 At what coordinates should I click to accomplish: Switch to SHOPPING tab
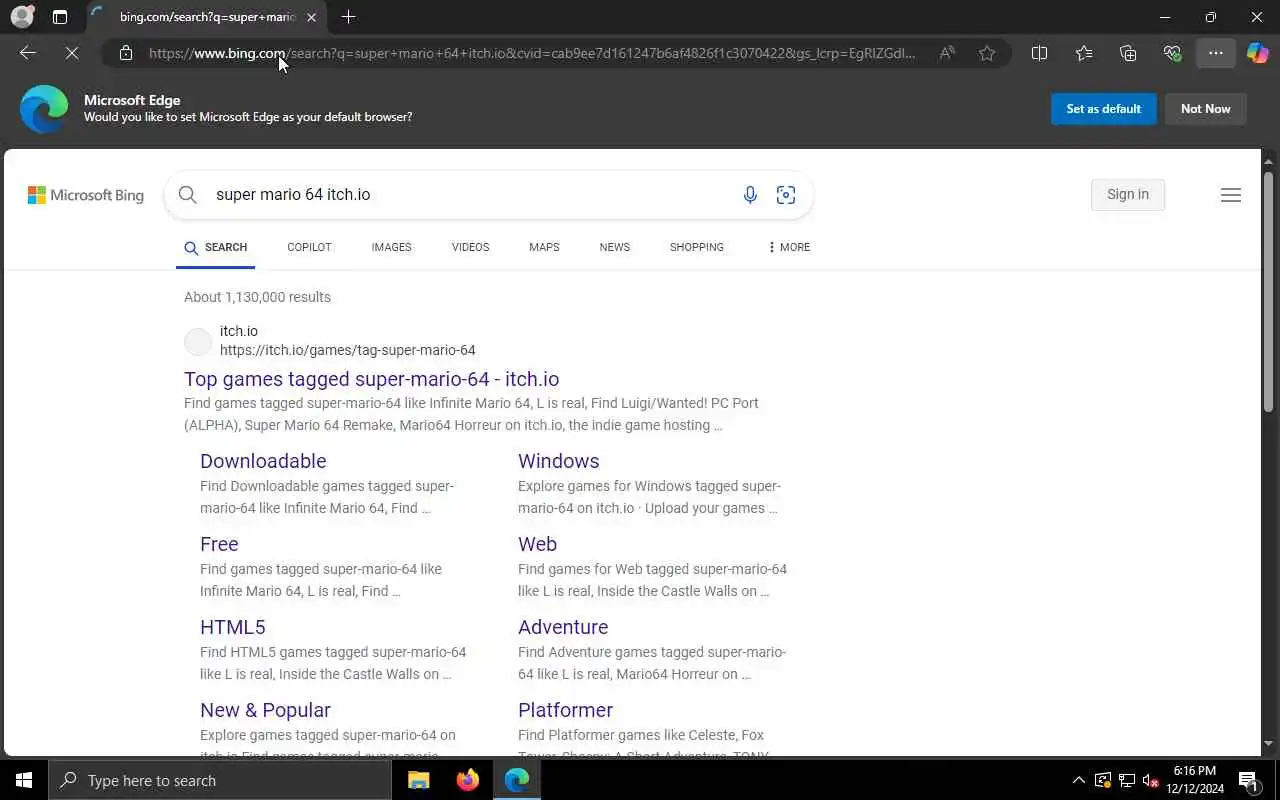pos(697,247)
